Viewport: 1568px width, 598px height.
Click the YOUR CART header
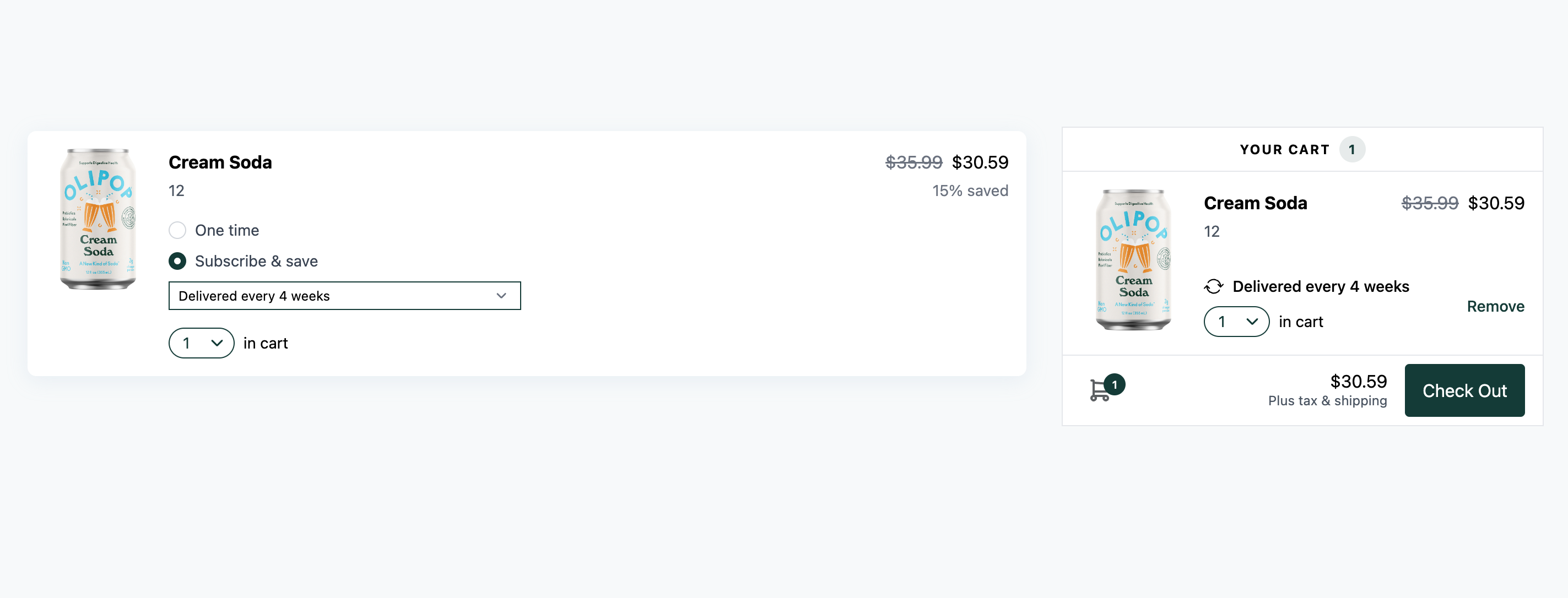[1284, 150]
